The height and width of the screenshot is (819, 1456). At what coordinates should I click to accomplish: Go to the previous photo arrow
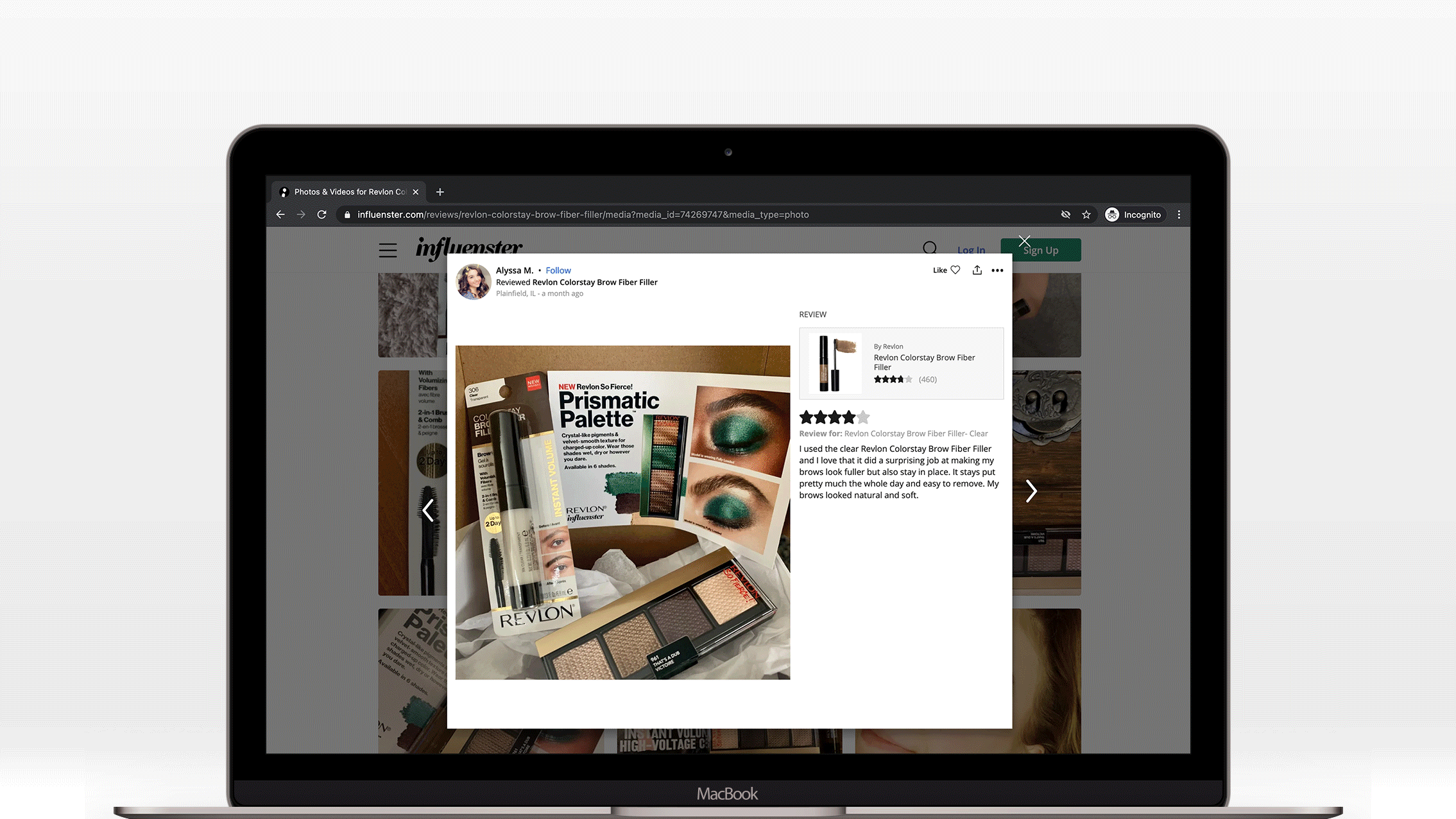click(429, 510)
